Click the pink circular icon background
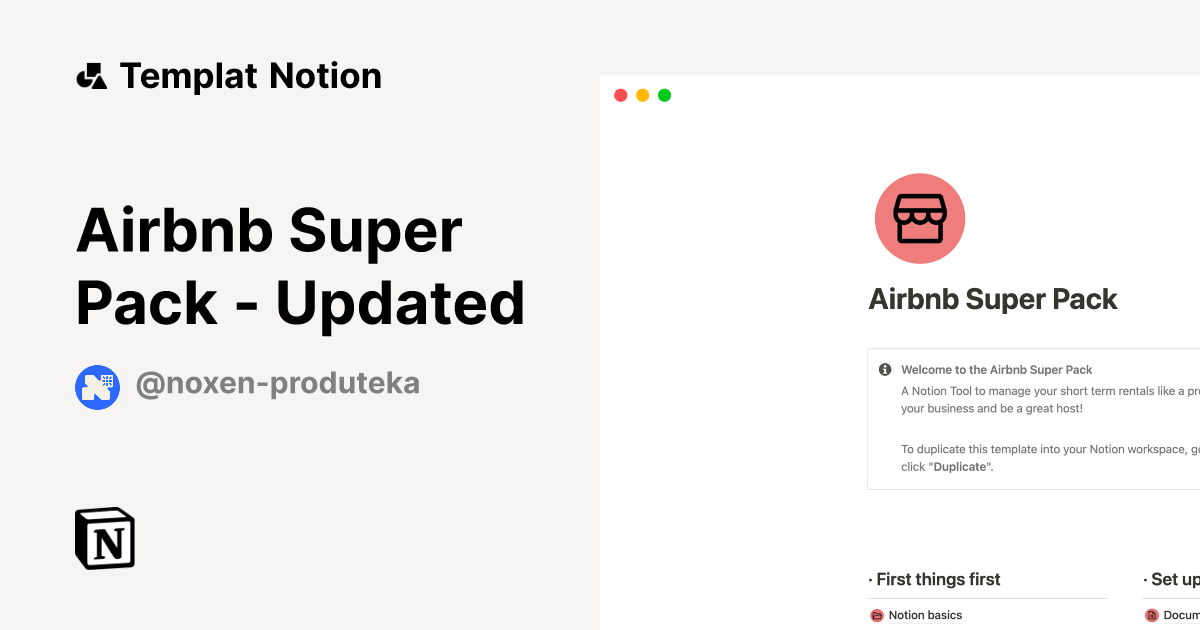Screen dimensions: 1200x630 click(920, 218)
